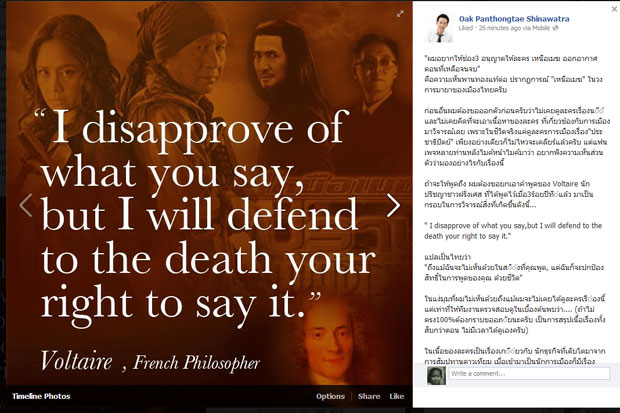Close the photo viewer with the X
The width and height of the screenshot is (620, 413).
tap(614, 9)
